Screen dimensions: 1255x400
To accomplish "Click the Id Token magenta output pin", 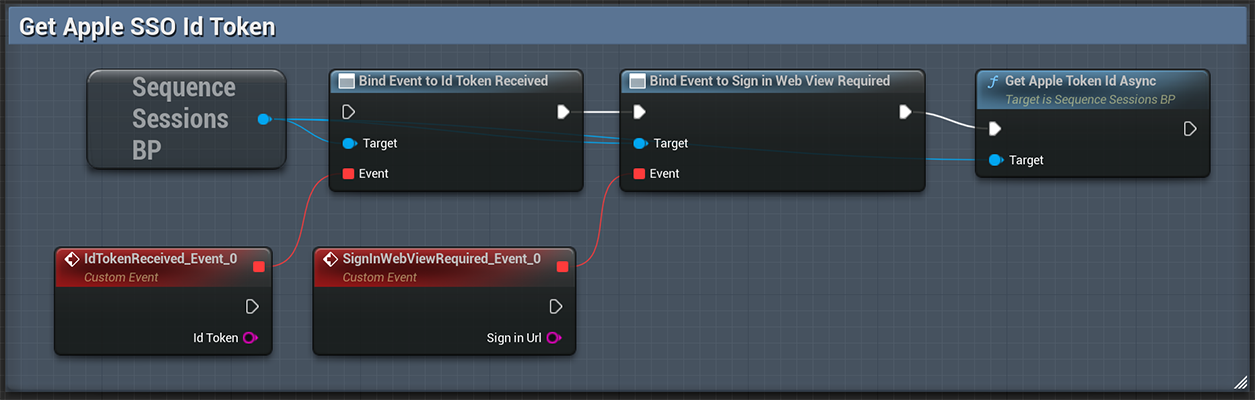I will coord(250,338).
